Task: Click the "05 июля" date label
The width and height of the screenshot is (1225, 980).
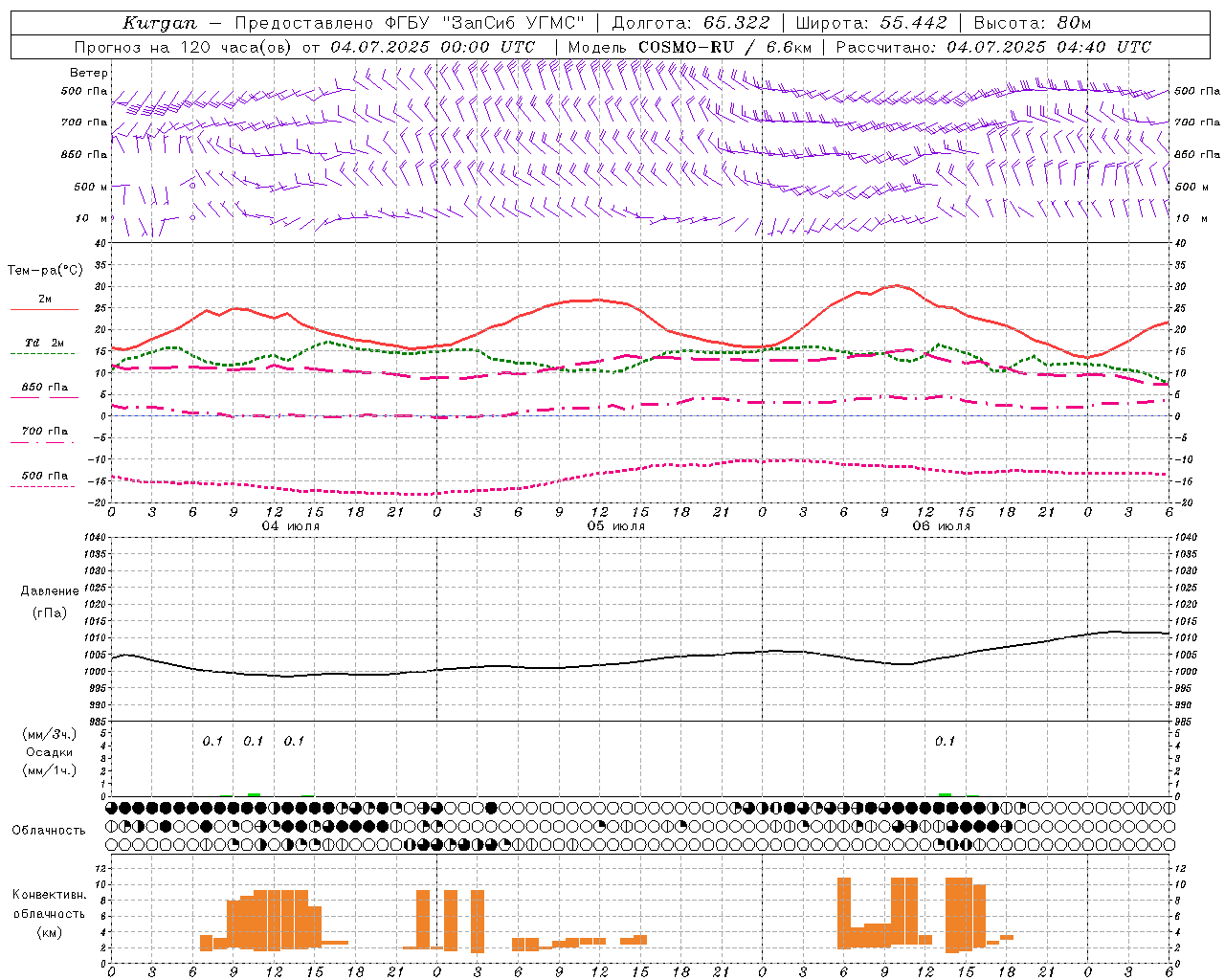Action: pyautogui.click(x=616, y=526)
